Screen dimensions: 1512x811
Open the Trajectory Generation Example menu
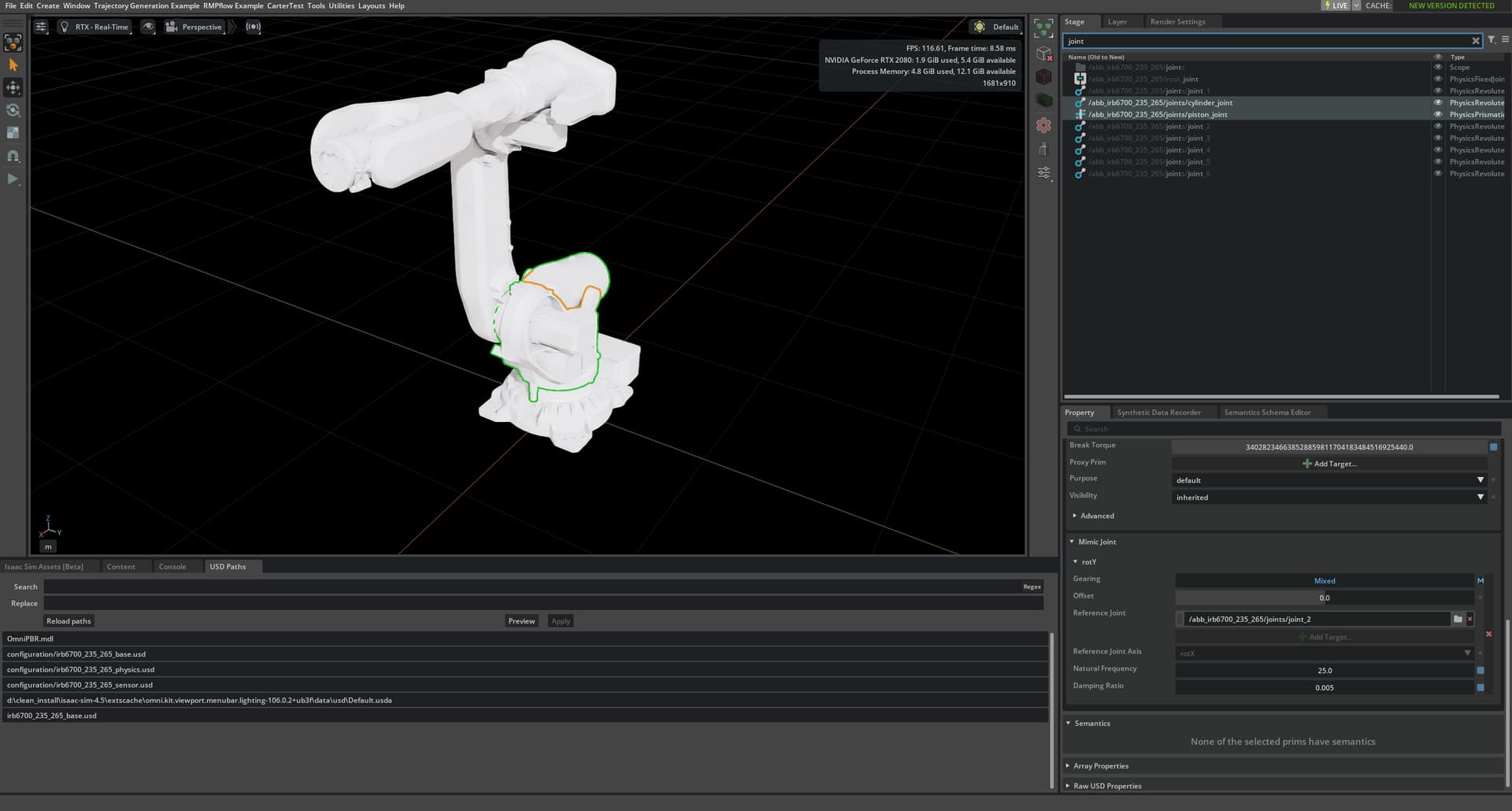(146, 6)
